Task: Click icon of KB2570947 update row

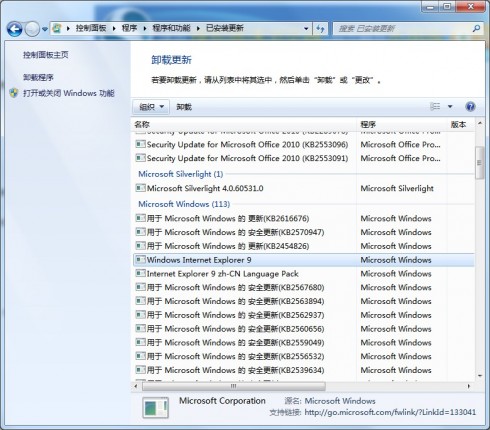Action: [140, 232]
